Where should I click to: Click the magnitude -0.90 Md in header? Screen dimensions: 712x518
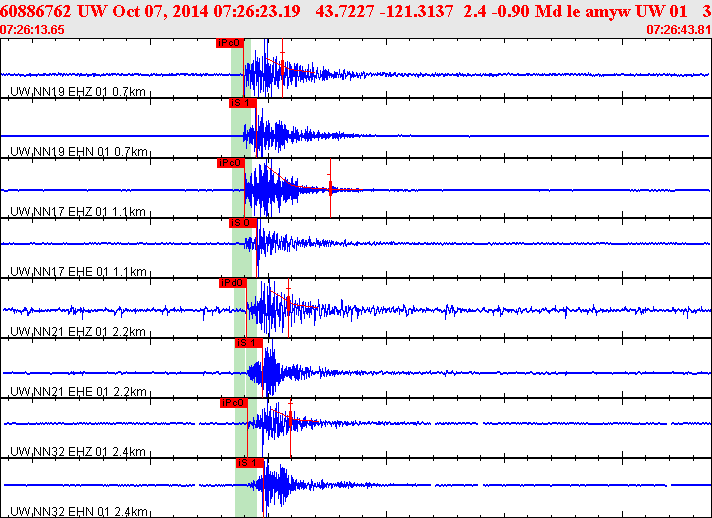[524, 11]
